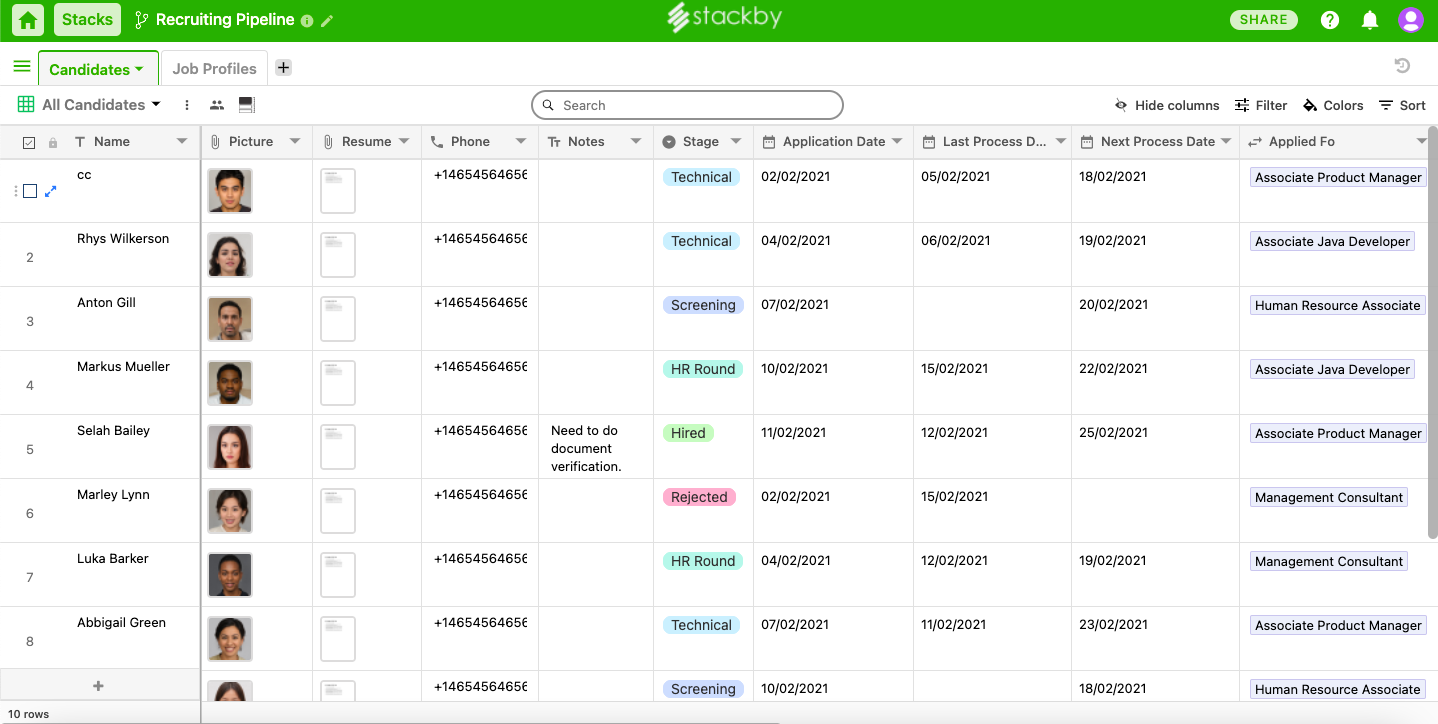This screenshot has height=724, width=1438.
Task: Add a new row with plus
Action: pos(98,686)
